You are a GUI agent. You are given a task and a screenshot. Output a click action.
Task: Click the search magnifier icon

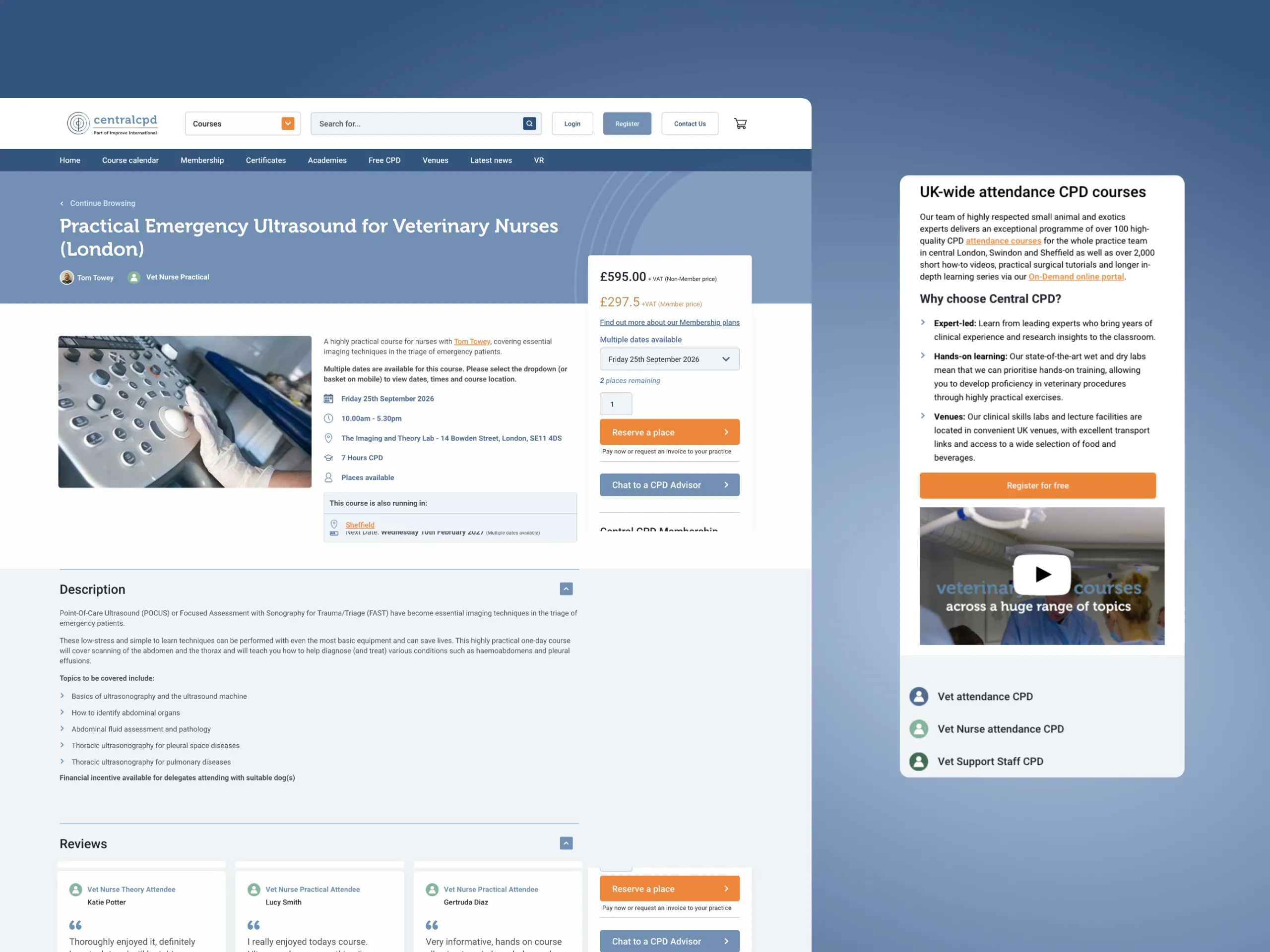click(529, 123)
